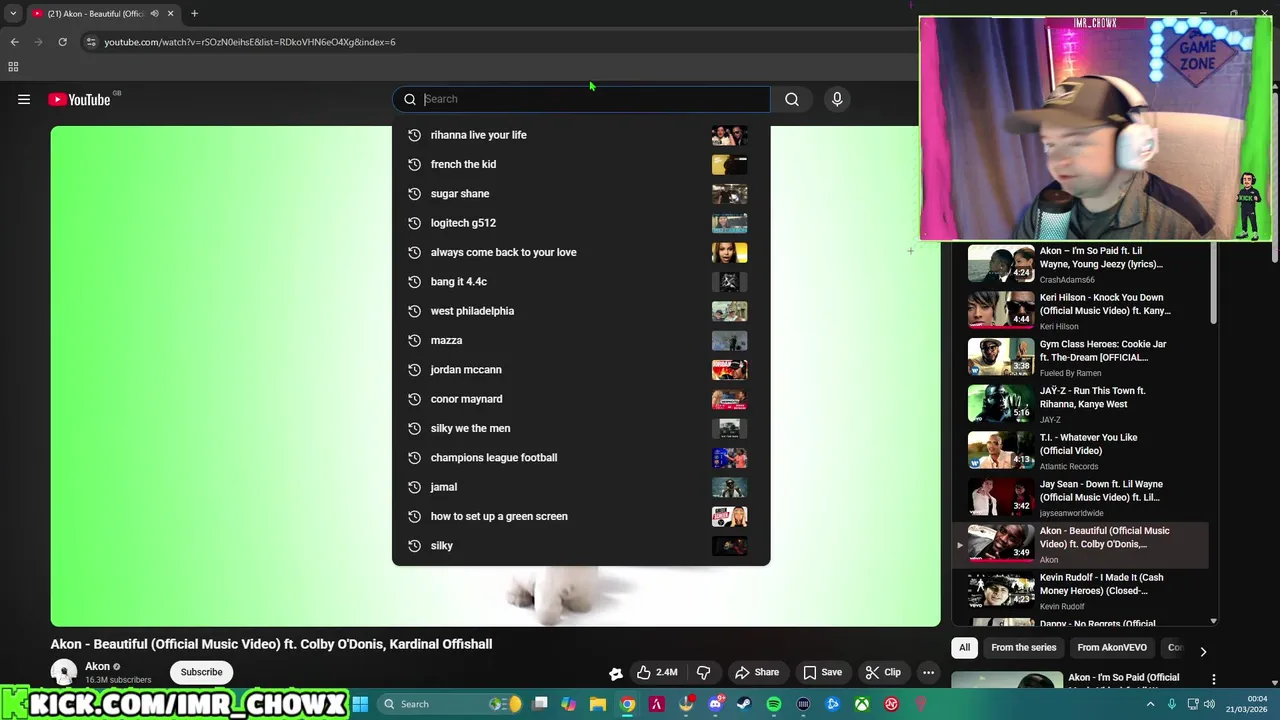Click the search magnifier button
Screen dimensions: 1280x720
coord(792,99)
